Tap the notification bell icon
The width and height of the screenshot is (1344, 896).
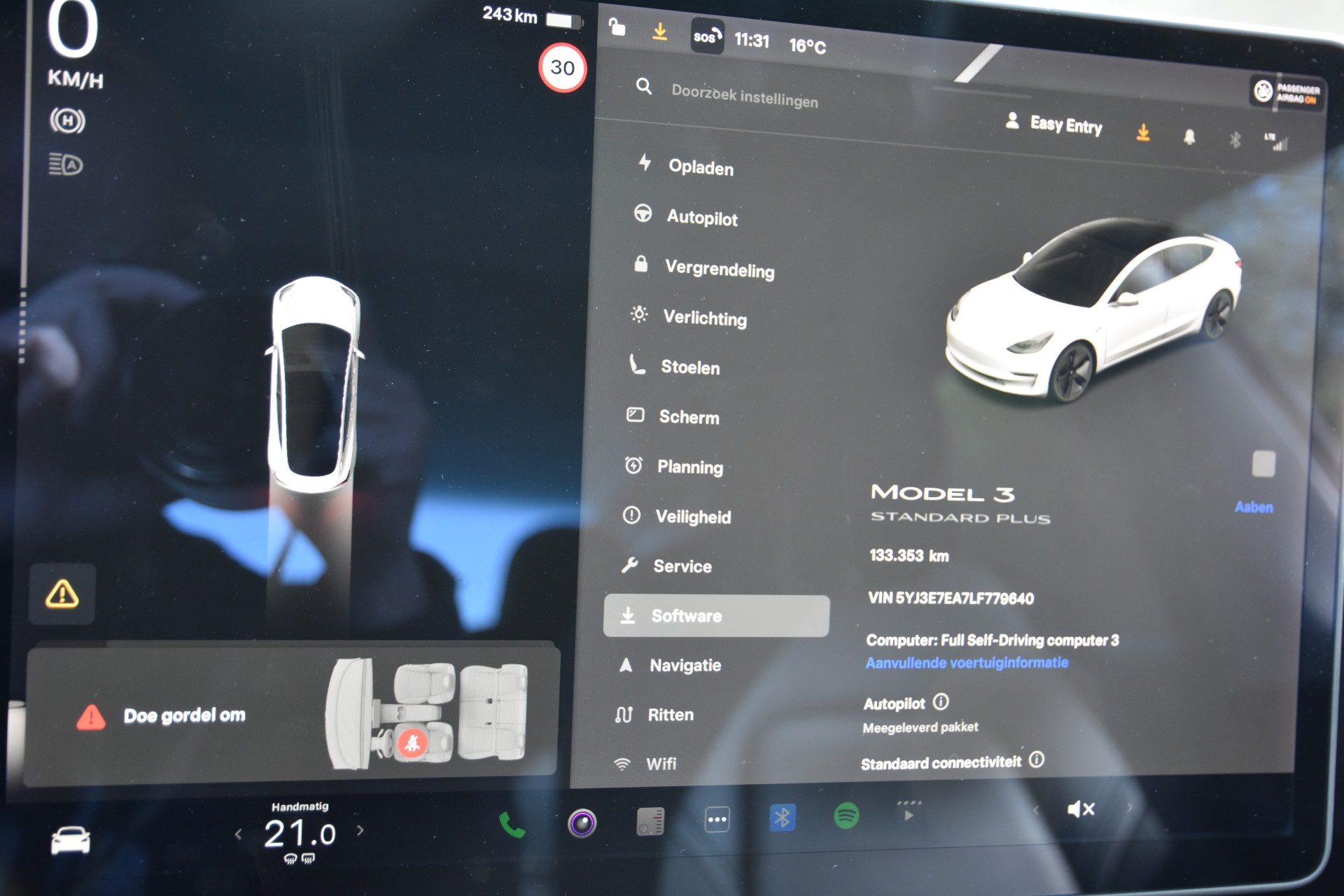point(1189,136)
